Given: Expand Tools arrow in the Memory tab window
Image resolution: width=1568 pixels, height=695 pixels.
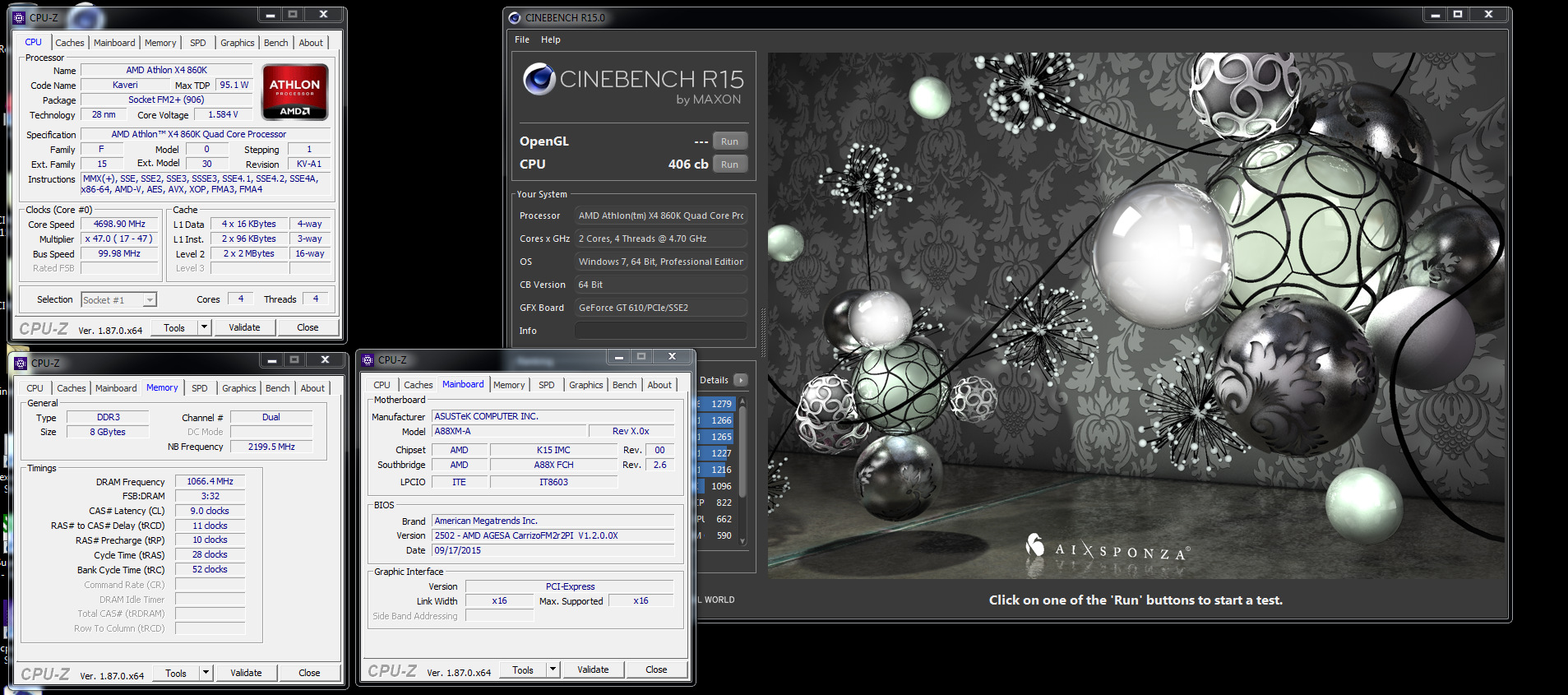Looking at the screenshot, I should pyautogui.click(x=206, y=673).
